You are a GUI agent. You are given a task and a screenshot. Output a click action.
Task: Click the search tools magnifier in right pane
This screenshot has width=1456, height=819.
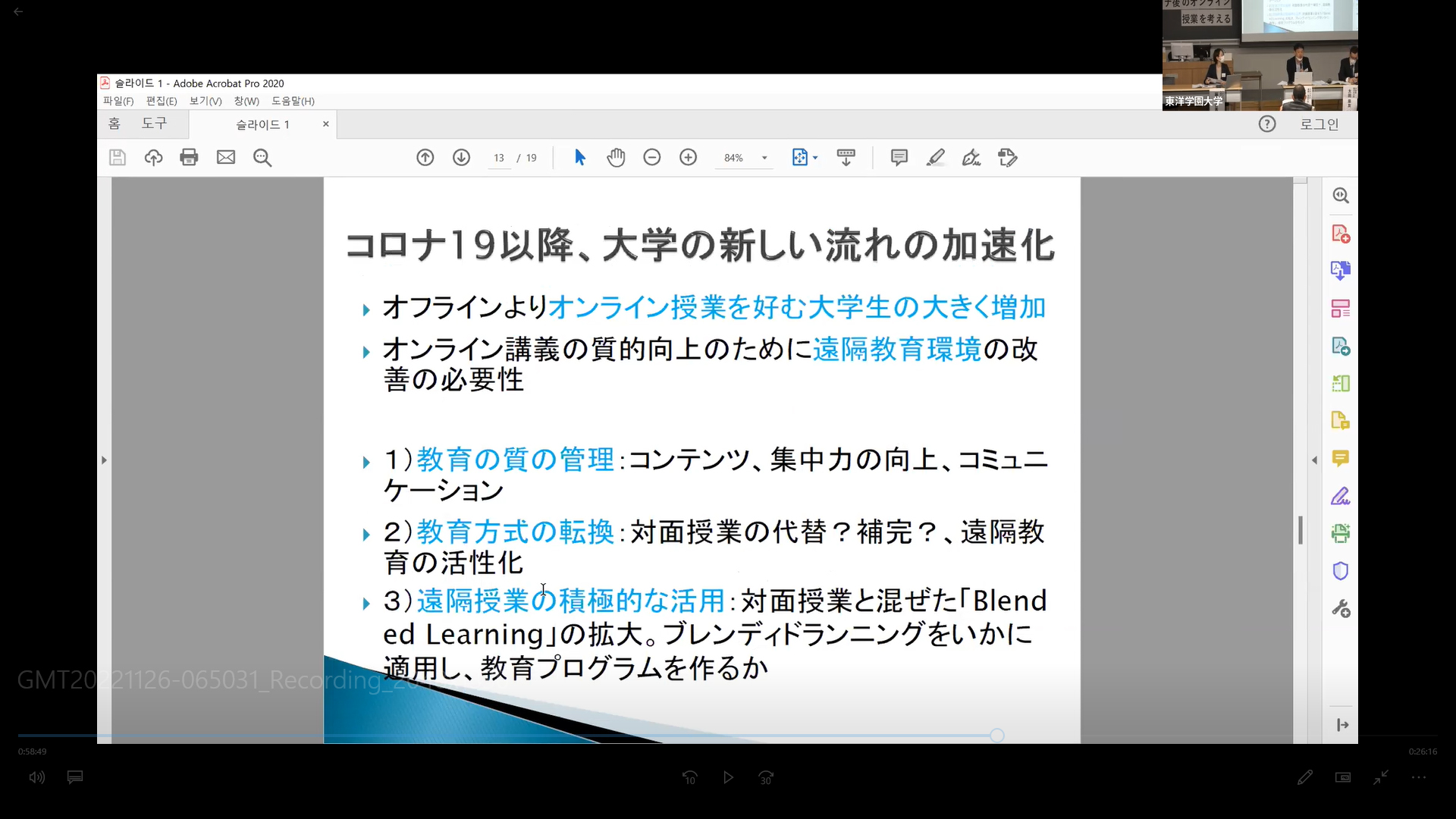pyautogui.click(x=1341, y=196)
